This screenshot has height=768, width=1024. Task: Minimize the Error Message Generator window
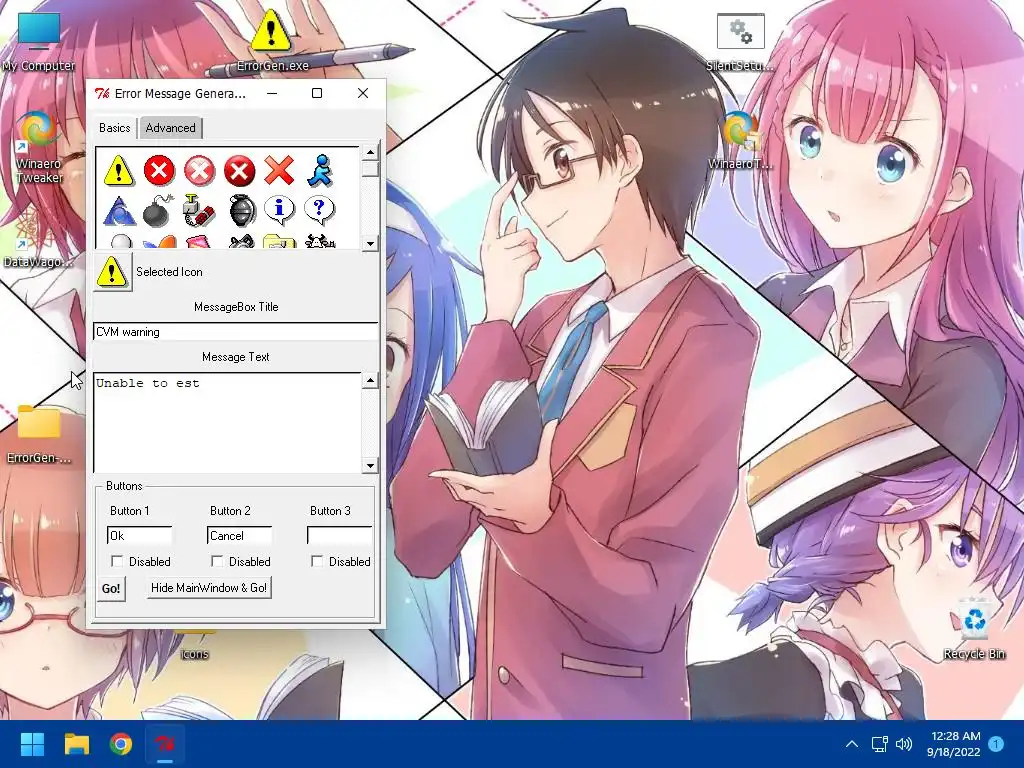click(272, 93)
